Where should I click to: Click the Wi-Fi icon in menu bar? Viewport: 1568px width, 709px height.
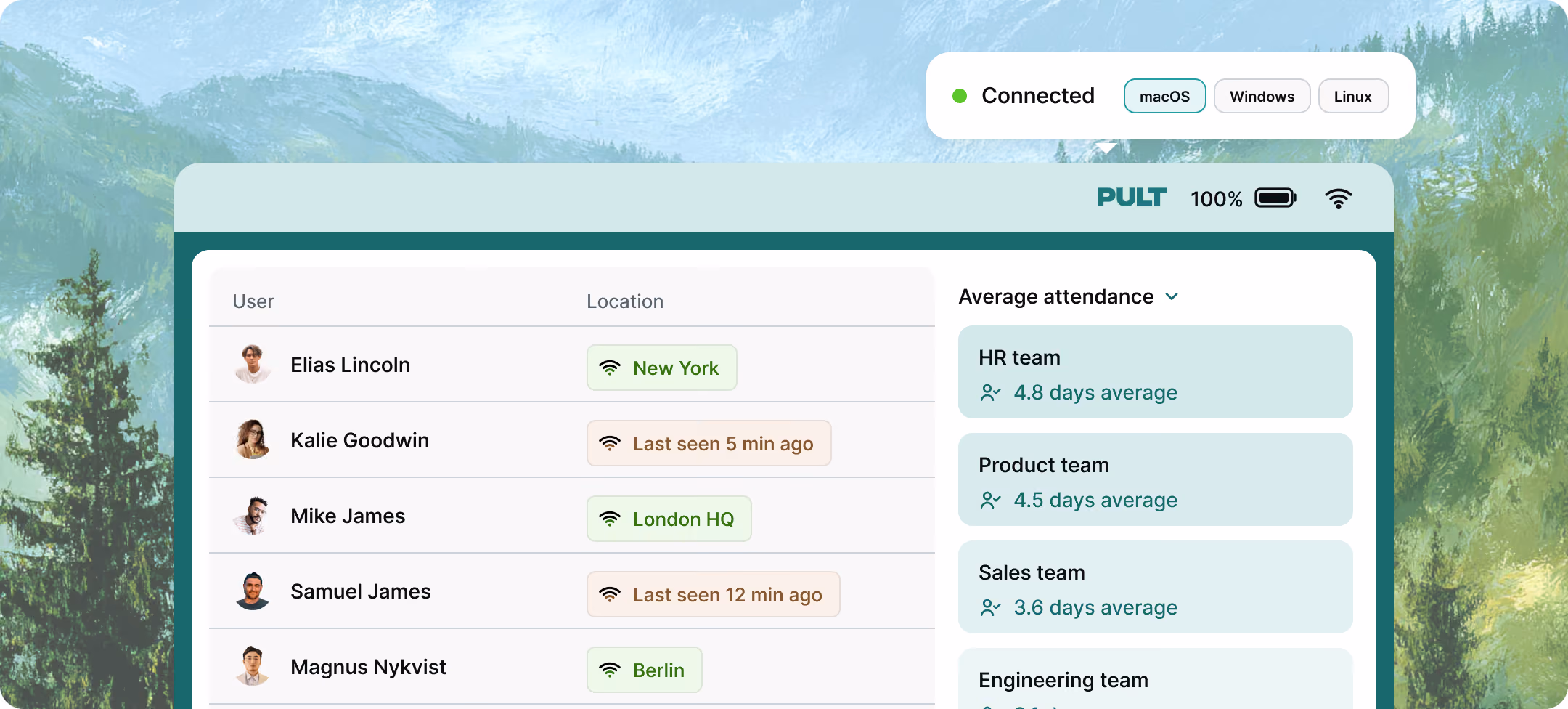click(1338, 198)
